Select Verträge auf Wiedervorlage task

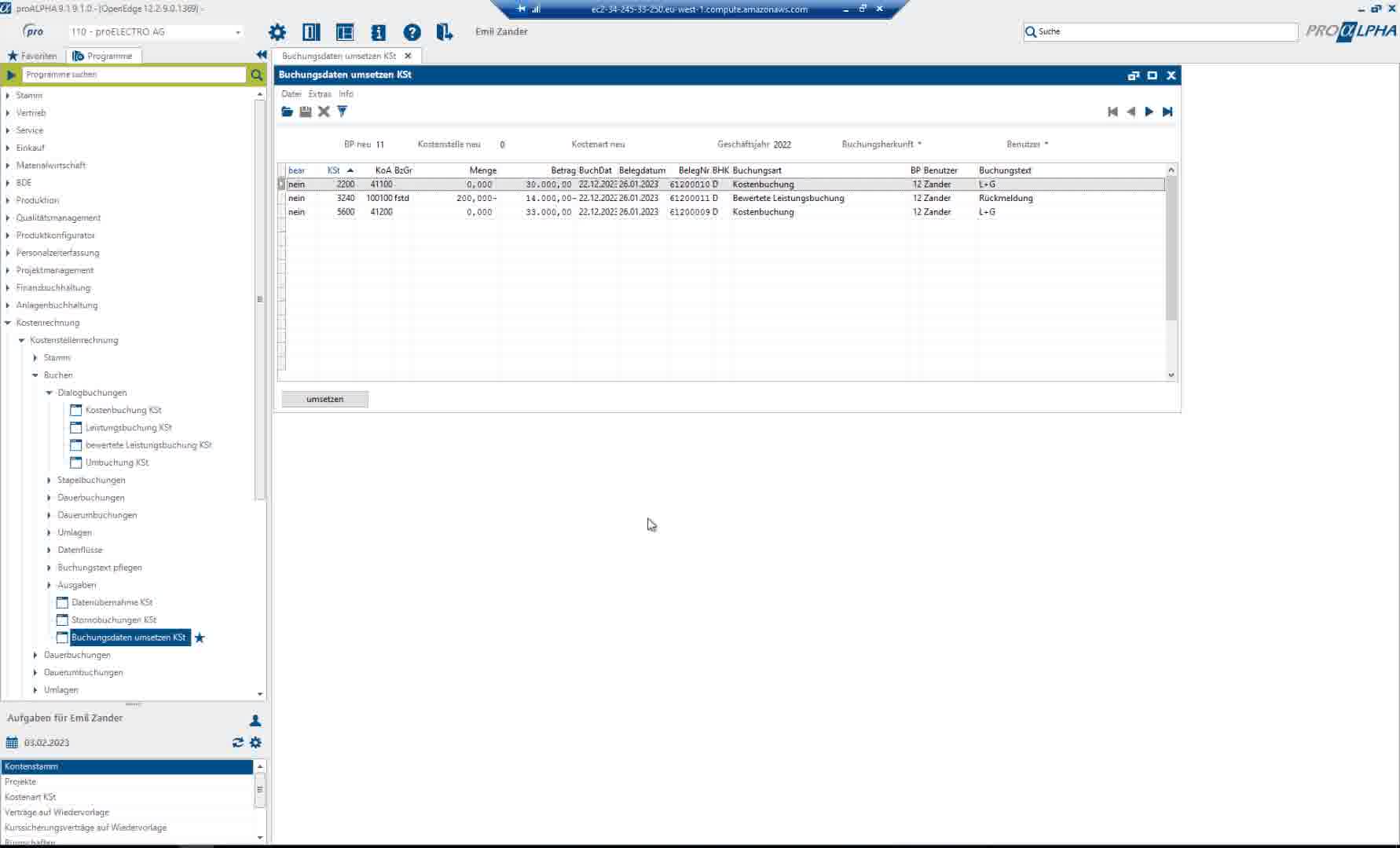(127, 813)
